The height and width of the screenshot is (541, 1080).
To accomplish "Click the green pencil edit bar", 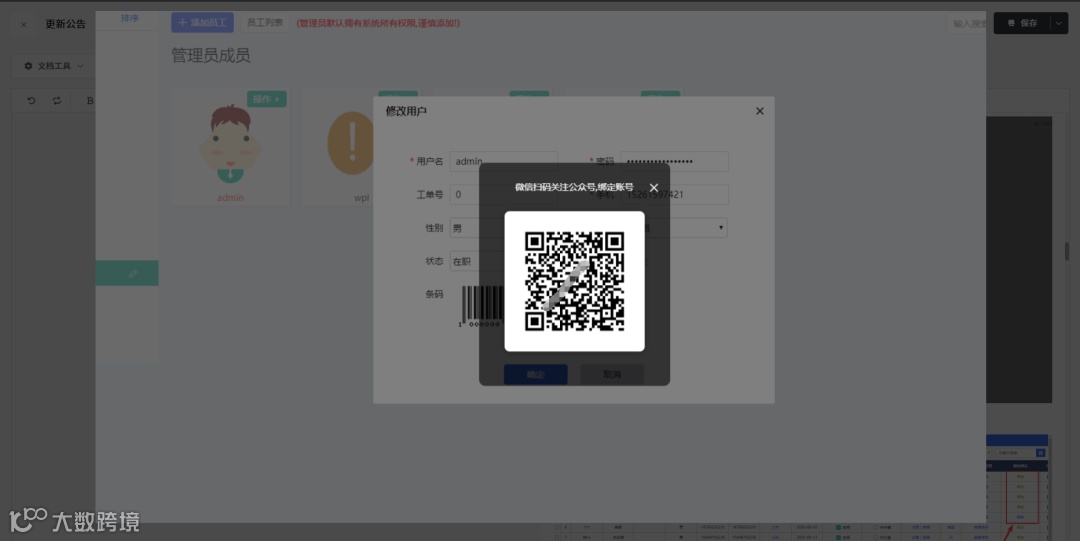I will (127, 274).
